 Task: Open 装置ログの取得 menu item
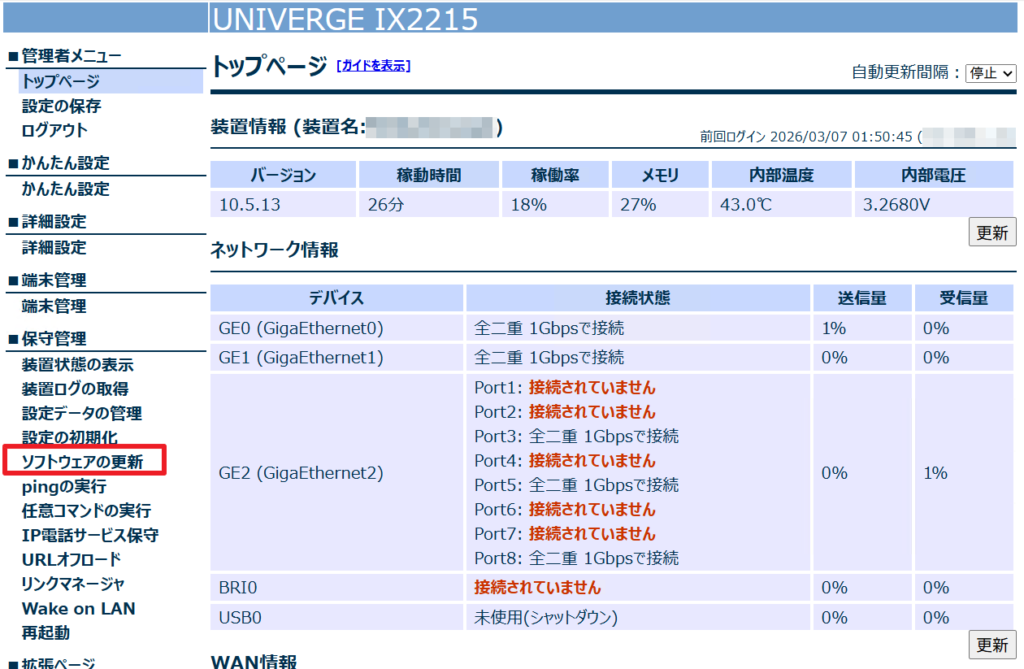[75, 389]
